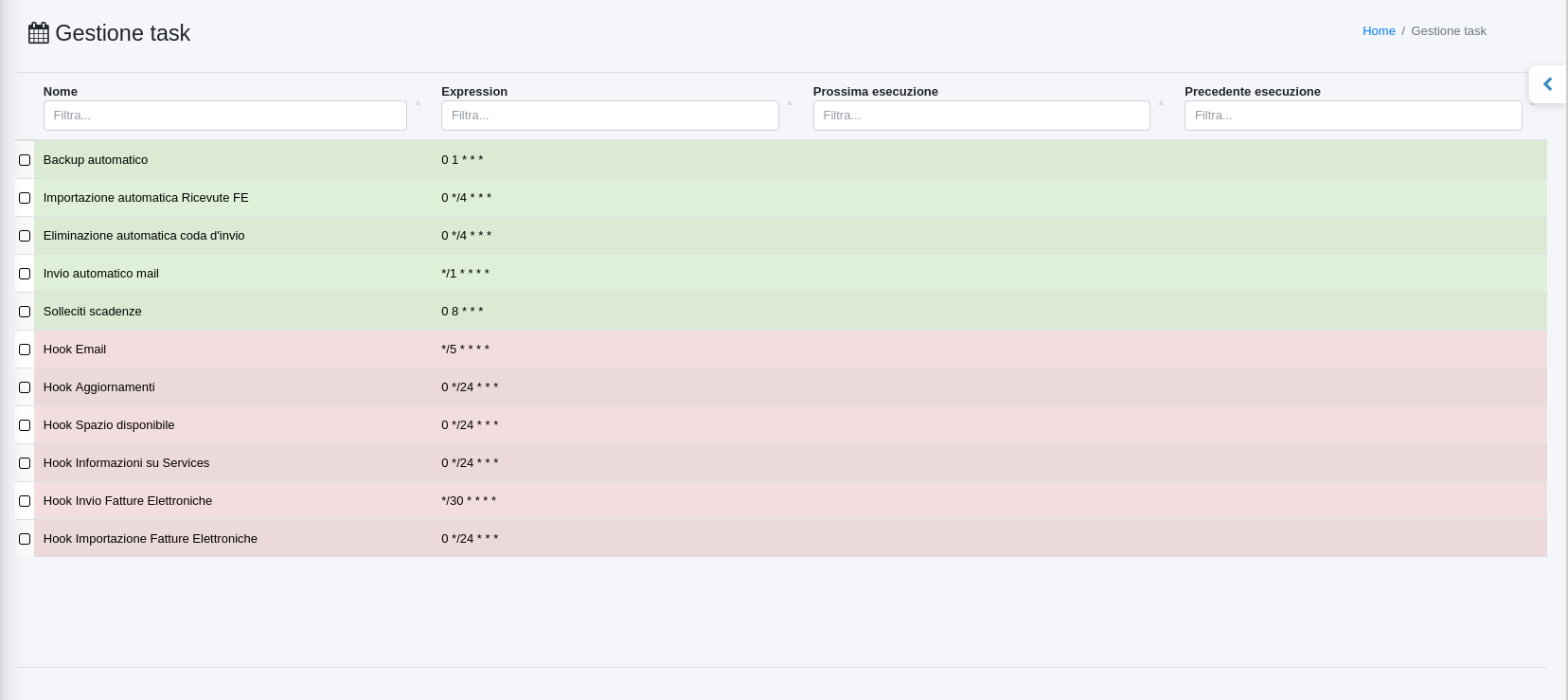The width and height of the screenshot is (1568, 700).
Task: Enable the Solleciti scadenze checkbox
Action: coord(25,312)
